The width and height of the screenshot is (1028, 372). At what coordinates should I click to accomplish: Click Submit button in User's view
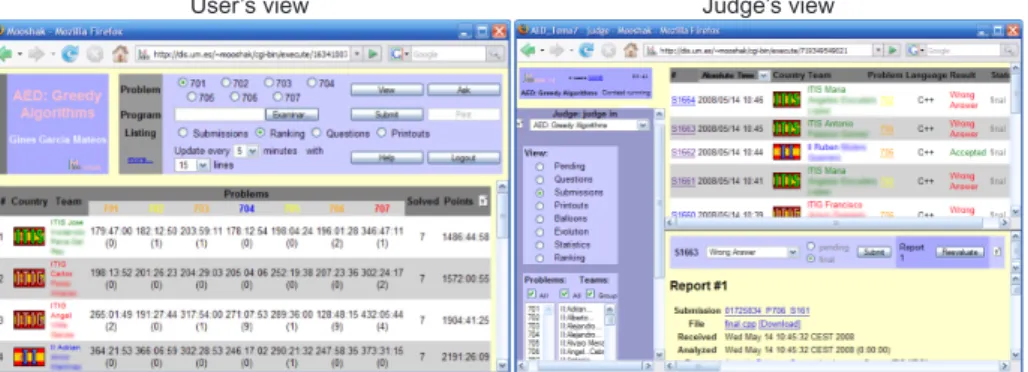coord(386,115)
